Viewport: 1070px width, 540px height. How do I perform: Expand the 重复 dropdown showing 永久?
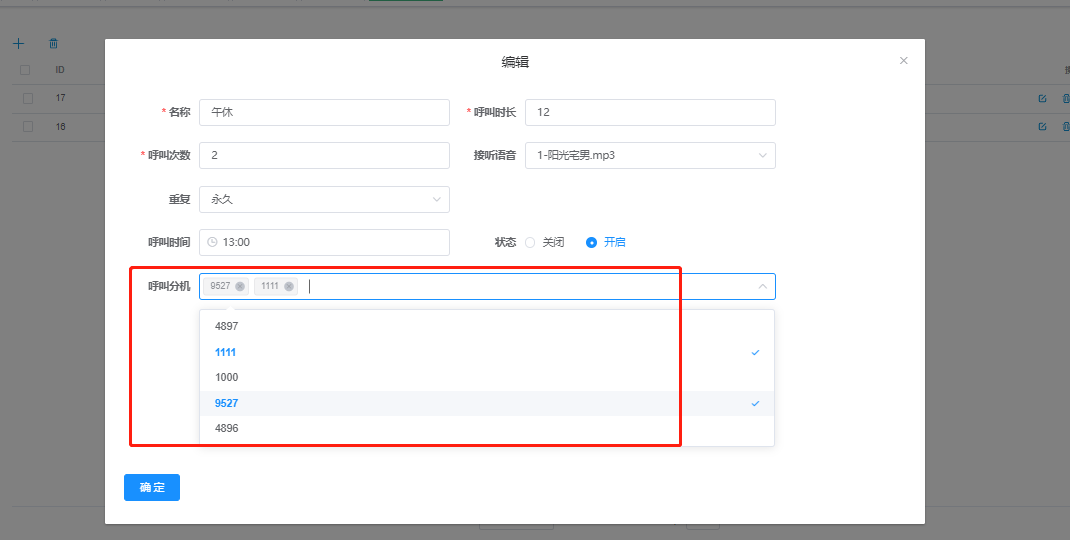click(324, 199)
